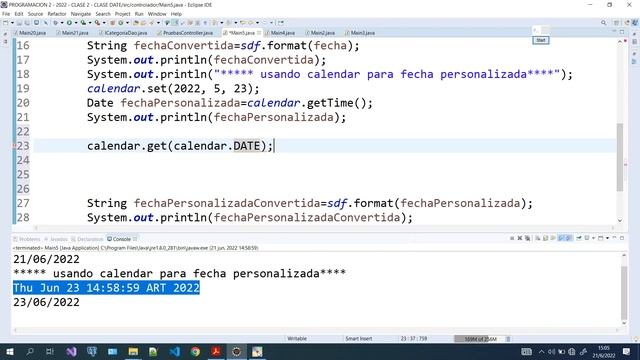Open the Java perspective icon at top right
The image size is (640, 360).
[x=634, y=23]
